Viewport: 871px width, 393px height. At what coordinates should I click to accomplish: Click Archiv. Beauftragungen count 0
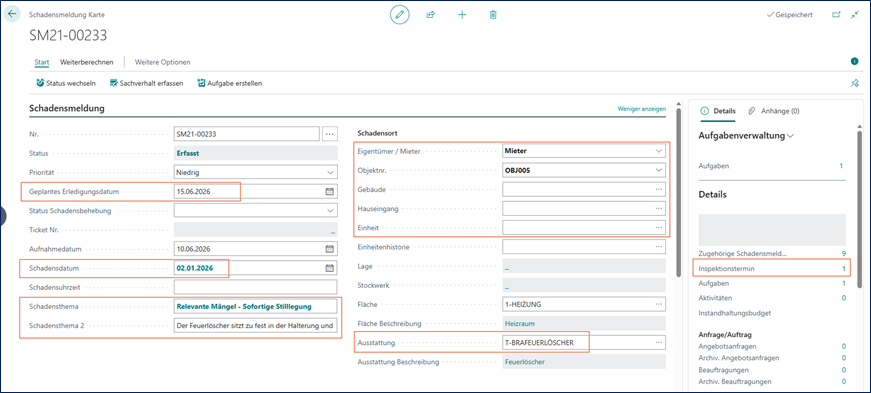844,381
